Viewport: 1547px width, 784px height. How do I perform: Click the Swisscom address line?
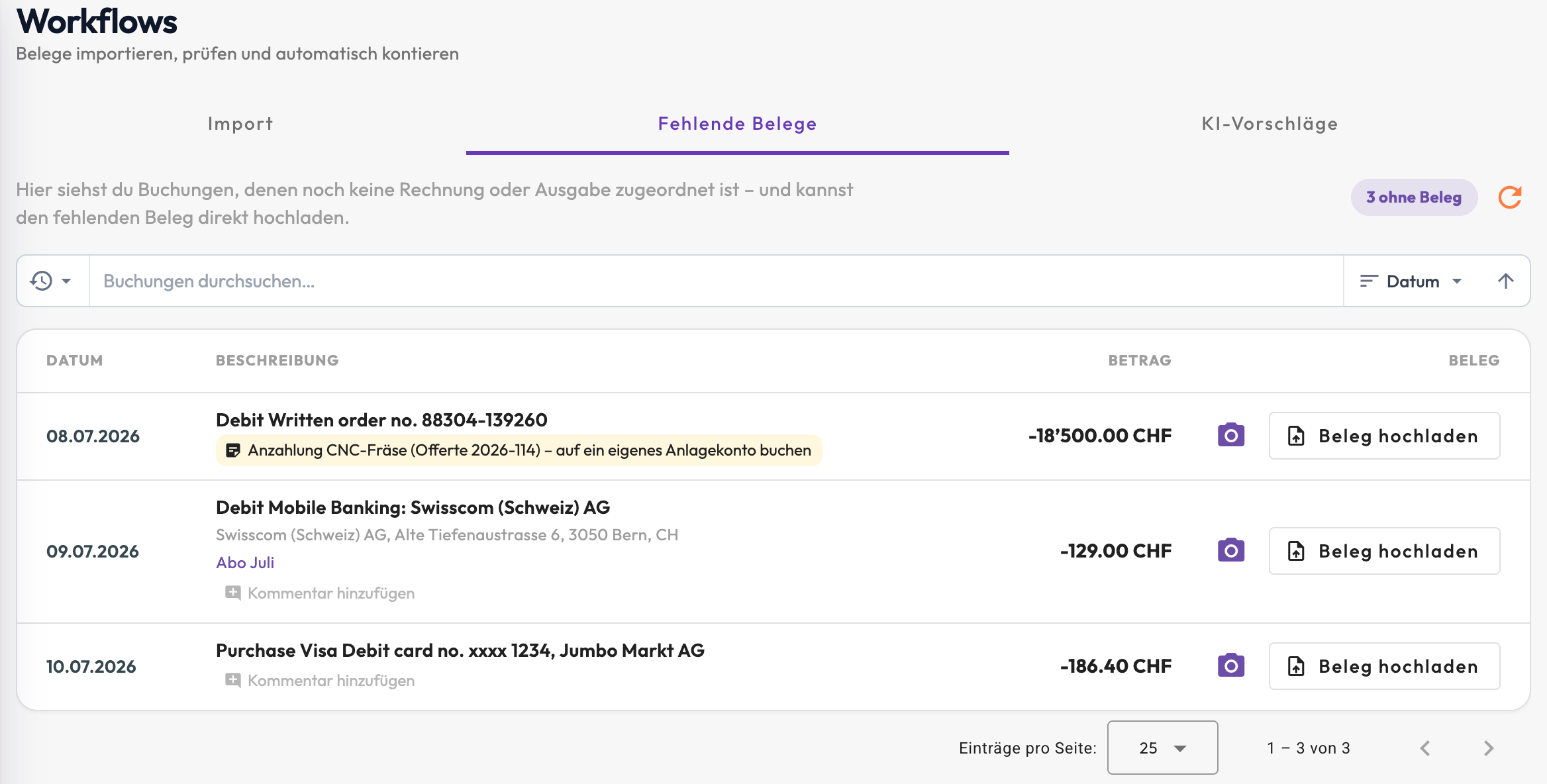click(447, 535)
